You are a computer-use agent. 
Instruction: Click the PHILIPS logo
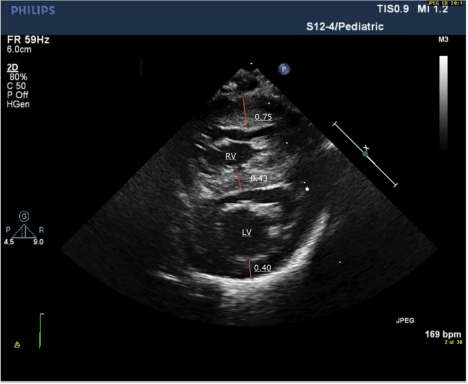point(33,10)
